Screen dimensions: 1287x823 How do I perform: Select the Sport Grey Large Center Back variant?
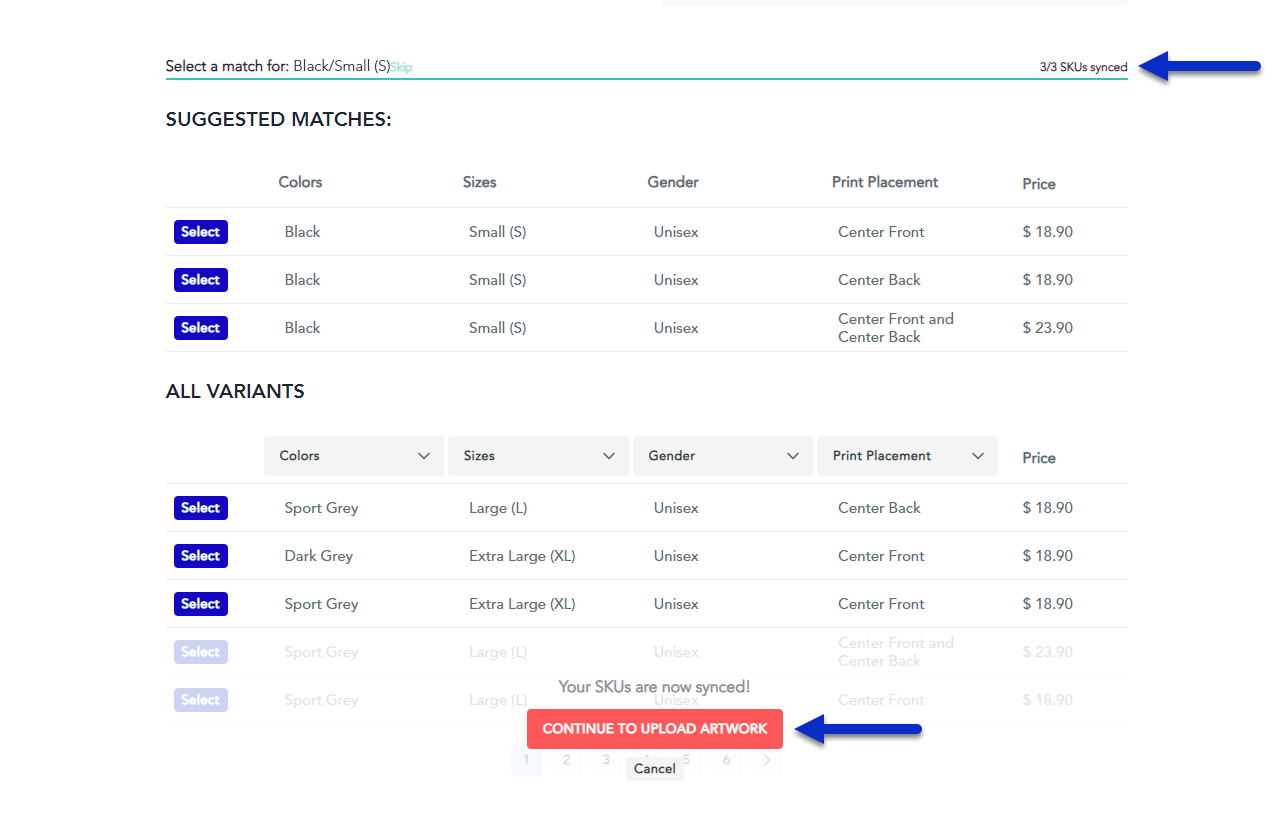tap(200, 507)
